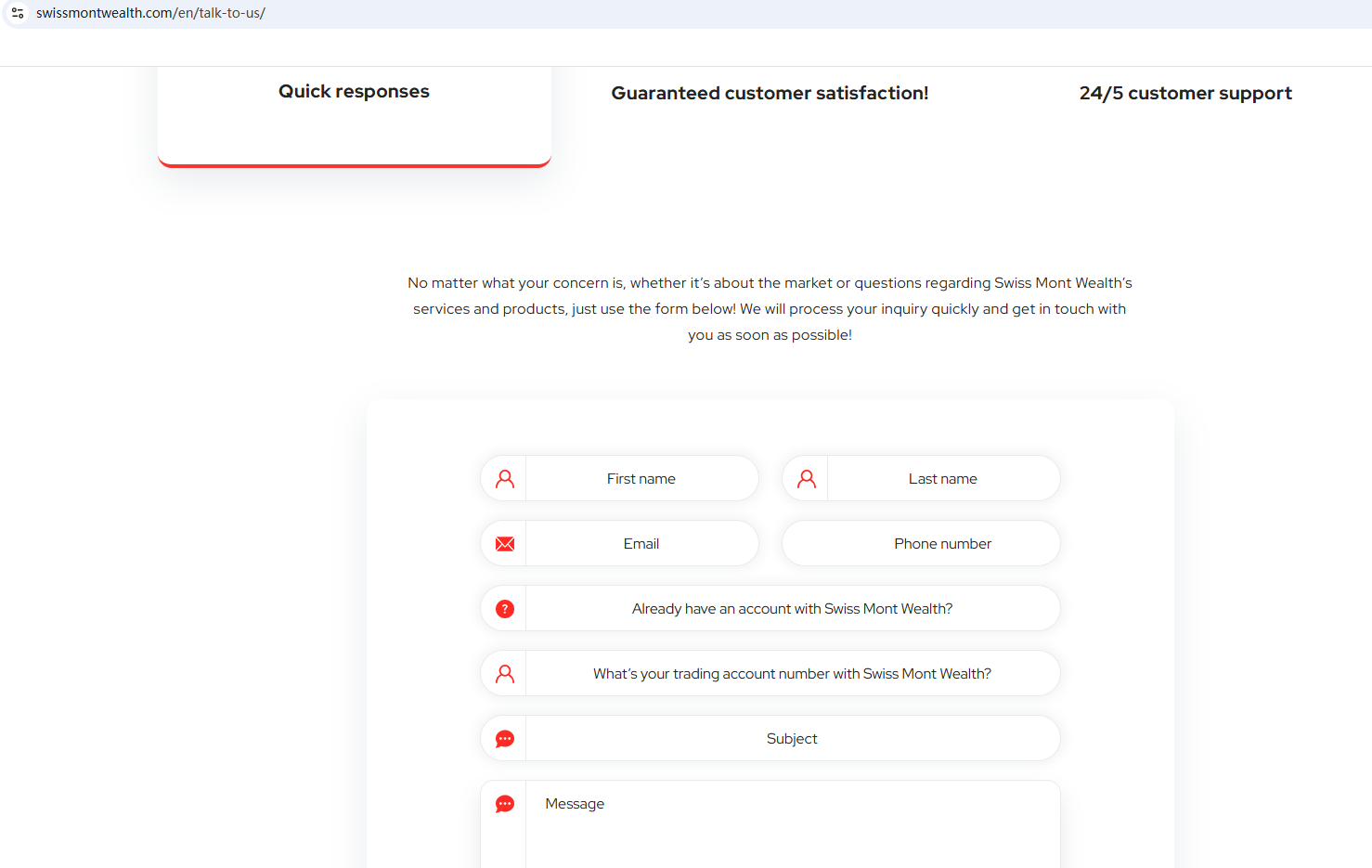Click the swissmontwealth.com URL in address bar

point(150,13)
